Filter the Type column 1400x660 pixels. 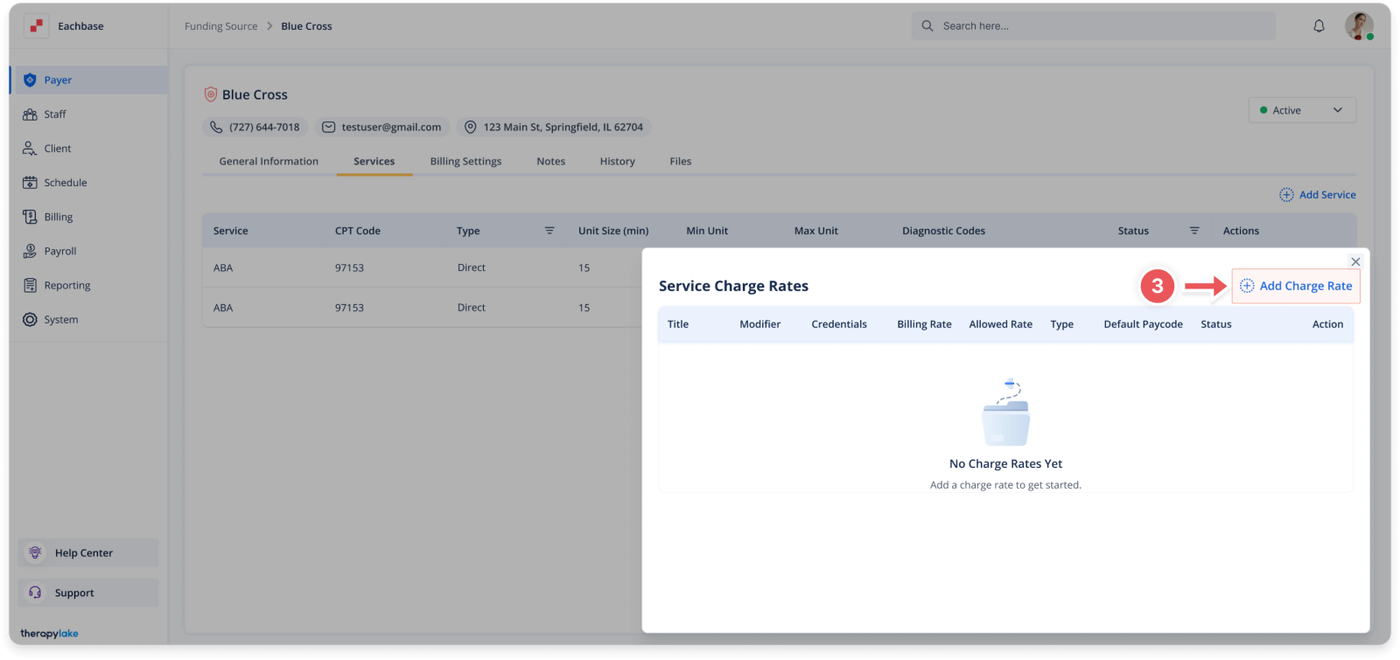(549, 231)
